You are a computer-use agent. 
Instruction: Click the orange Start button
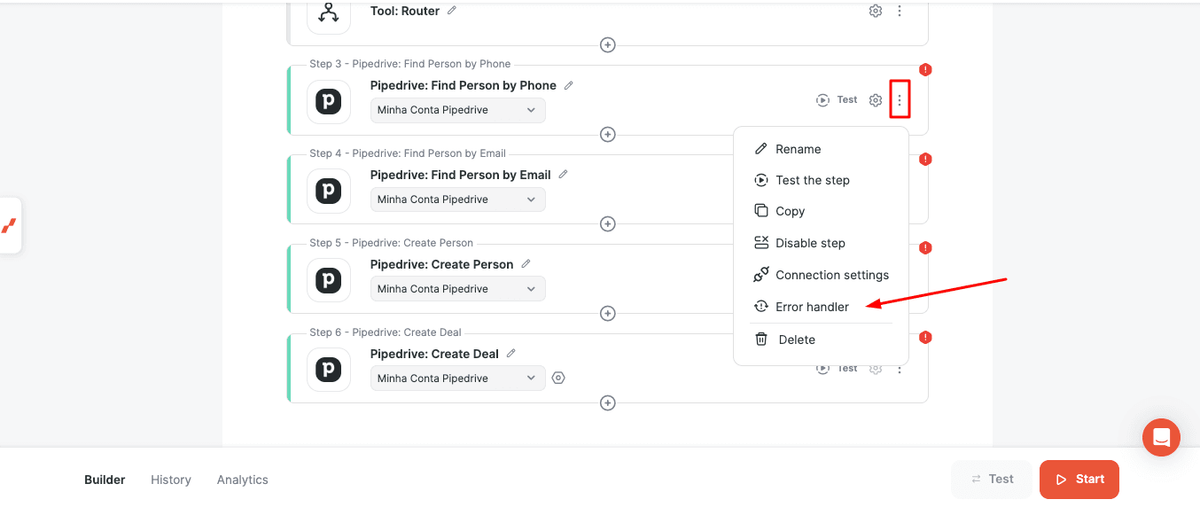1079,479
